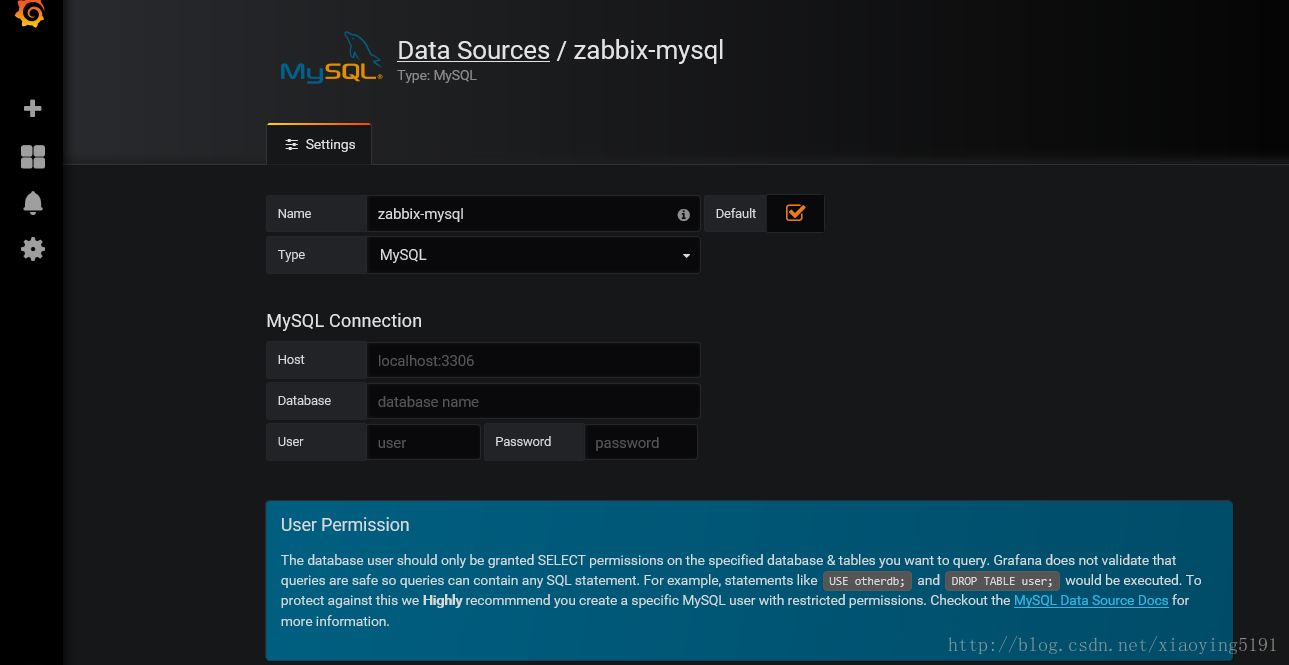Toggle the Default checkbox
The image size is (1289, 665).
click(x=795, y=213)
